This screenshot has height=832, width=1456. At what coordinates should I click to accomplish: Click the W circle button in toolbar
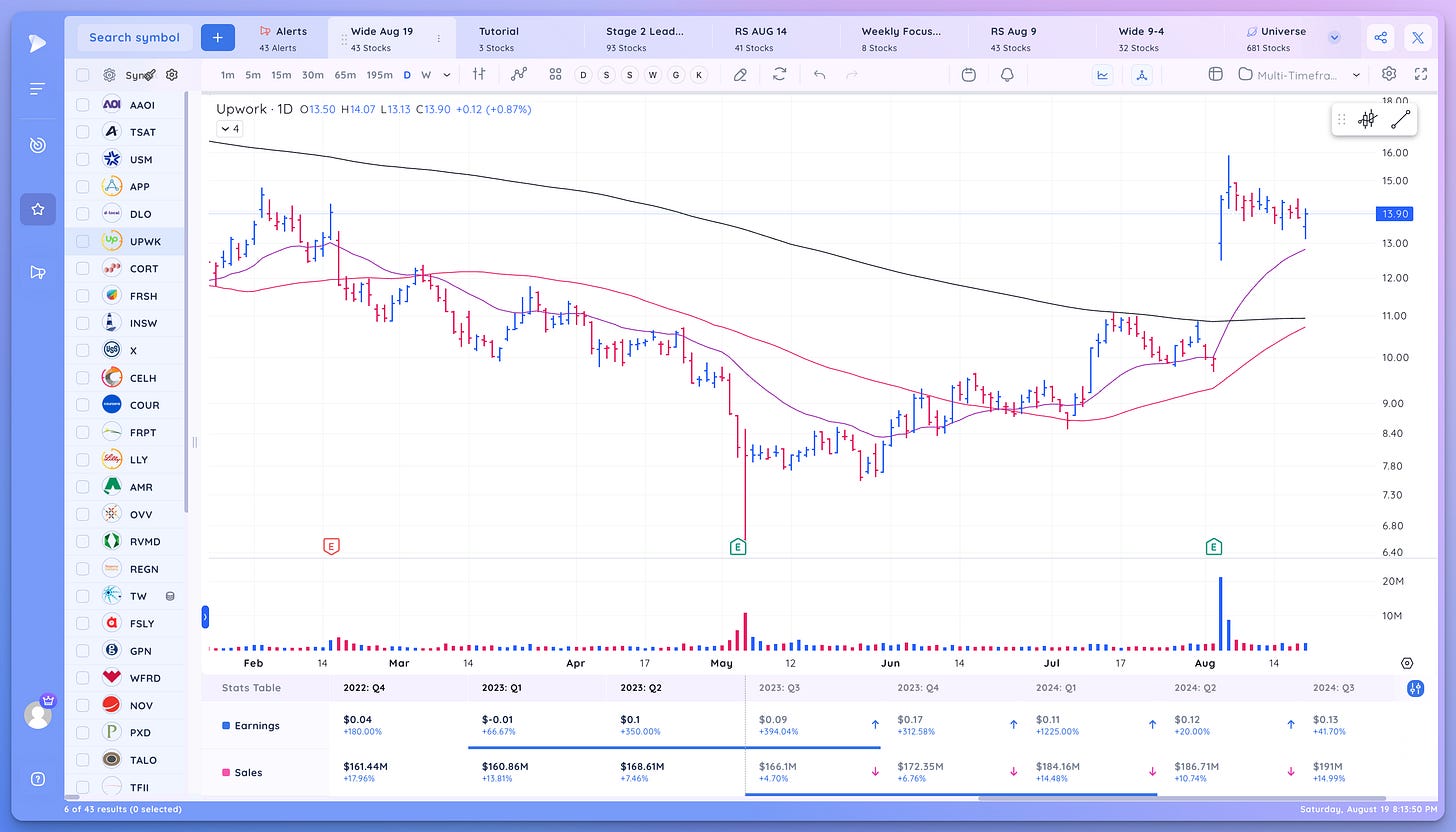coord(652,75)
